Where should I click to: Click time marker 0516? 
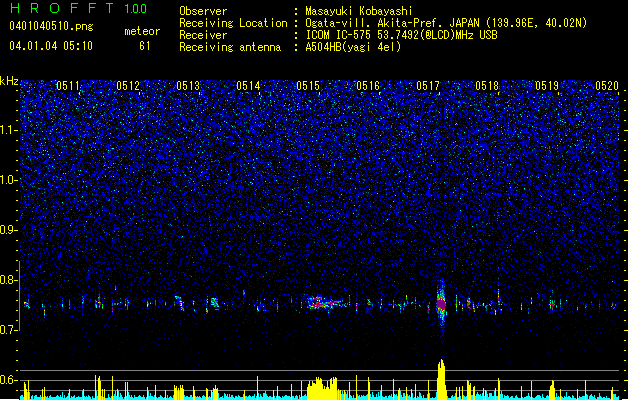click(x=368, y=85)
